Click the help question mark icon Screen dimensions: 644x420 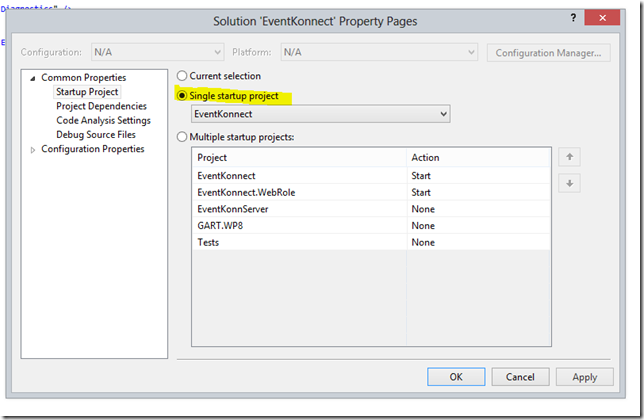[572, 19]
